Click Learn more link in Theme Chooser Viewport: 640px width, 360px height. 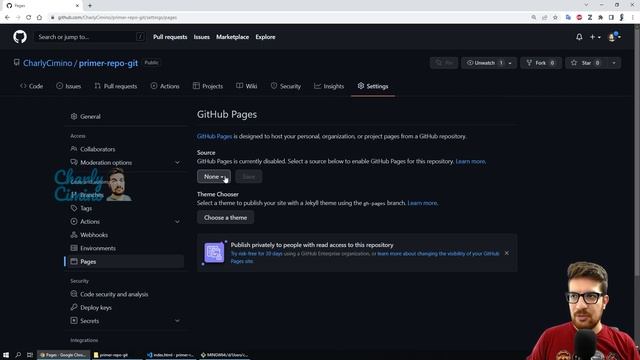(x=422, y=203)
